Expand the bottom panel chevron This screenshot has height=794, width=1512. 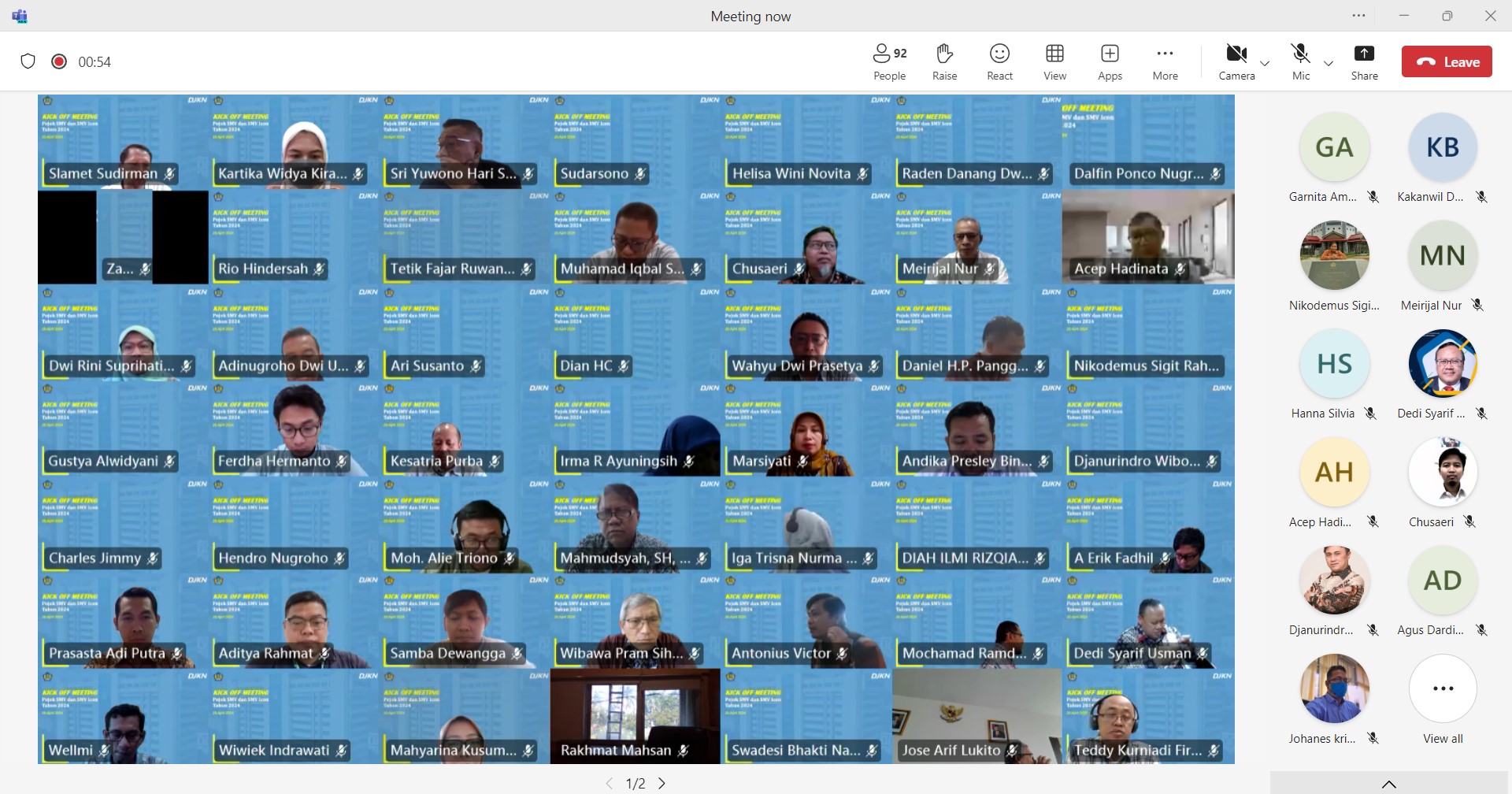(x=1388, y=784)
